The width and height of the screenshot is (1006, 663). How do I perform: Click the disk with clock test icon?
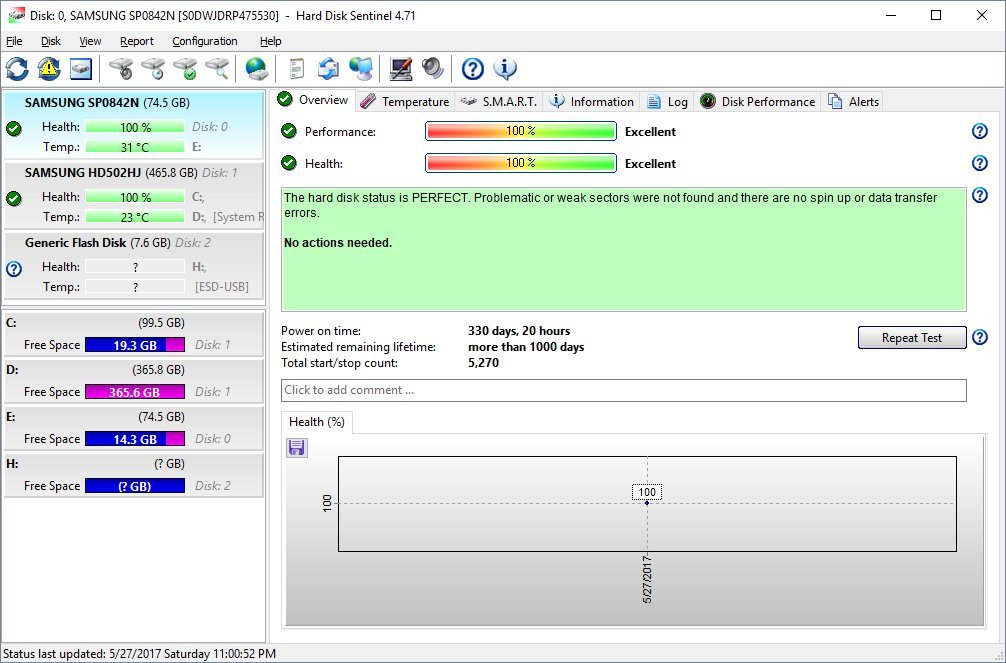click(x=153, y=69)
